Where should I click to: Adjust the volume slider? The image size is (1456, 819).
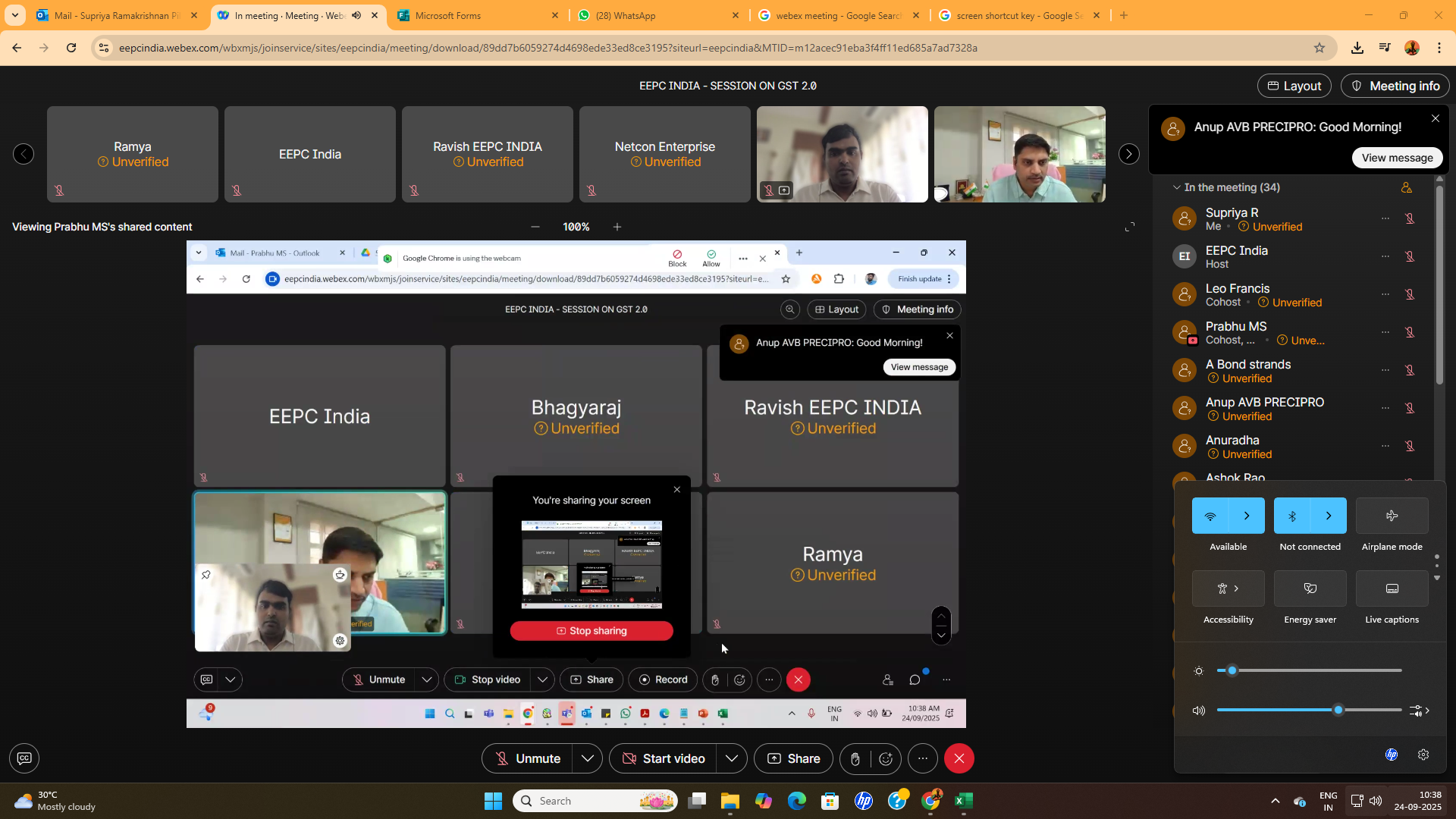point(1338,711)
